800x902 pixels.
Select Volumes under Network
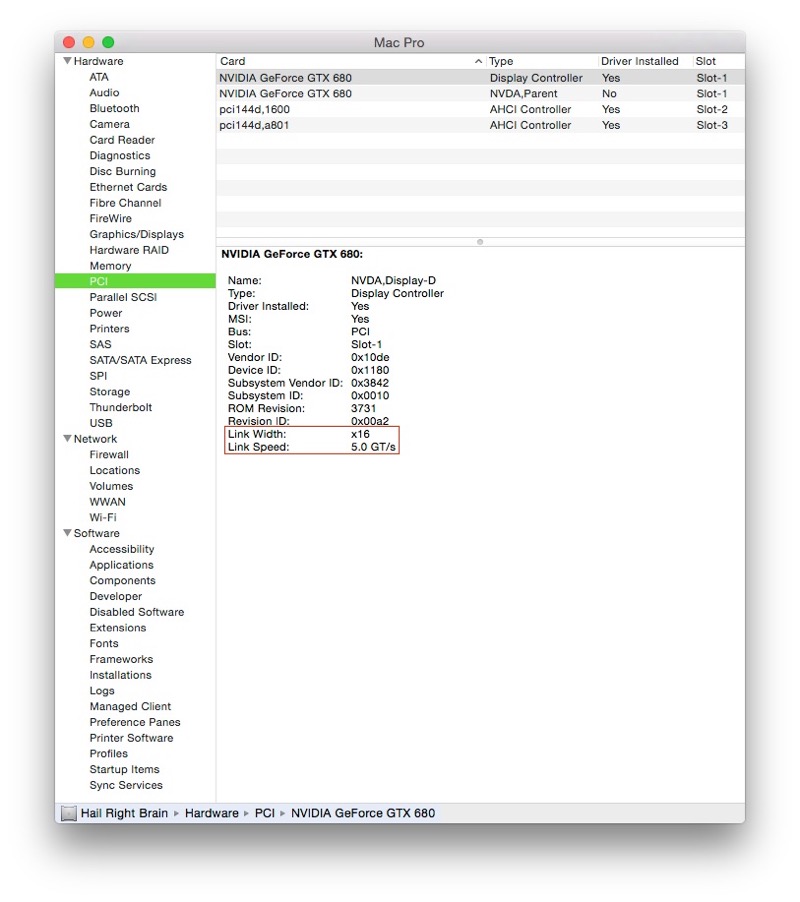click(x=111, y=486)
